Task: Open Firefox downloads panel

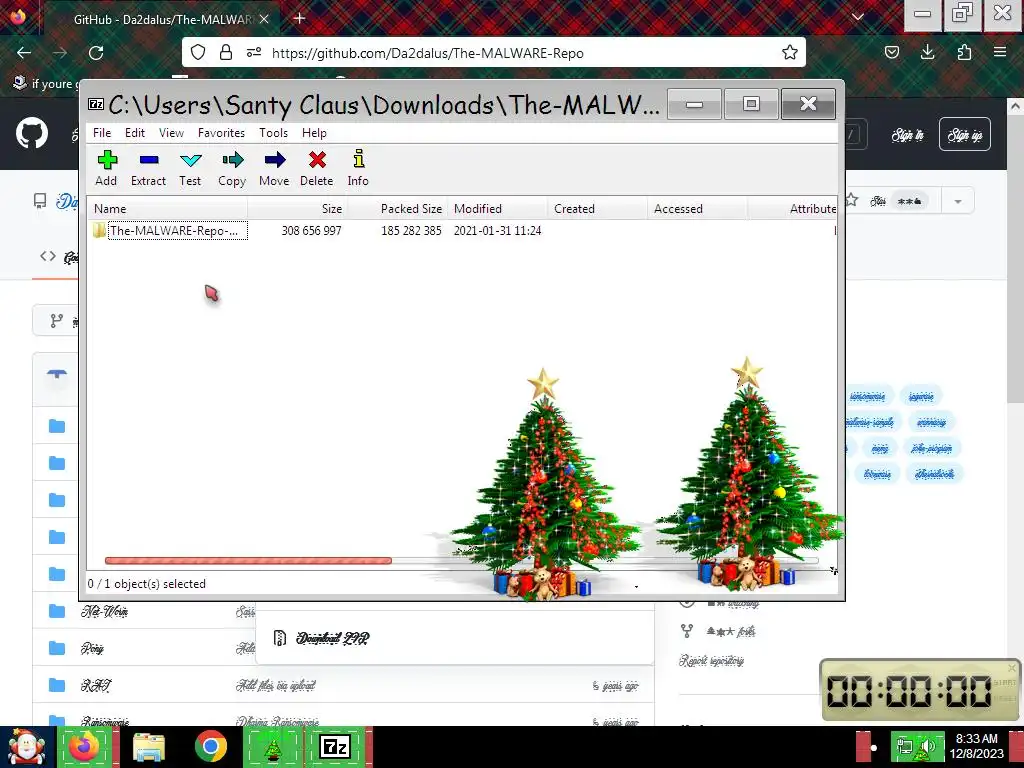Action: coord(927,52)
